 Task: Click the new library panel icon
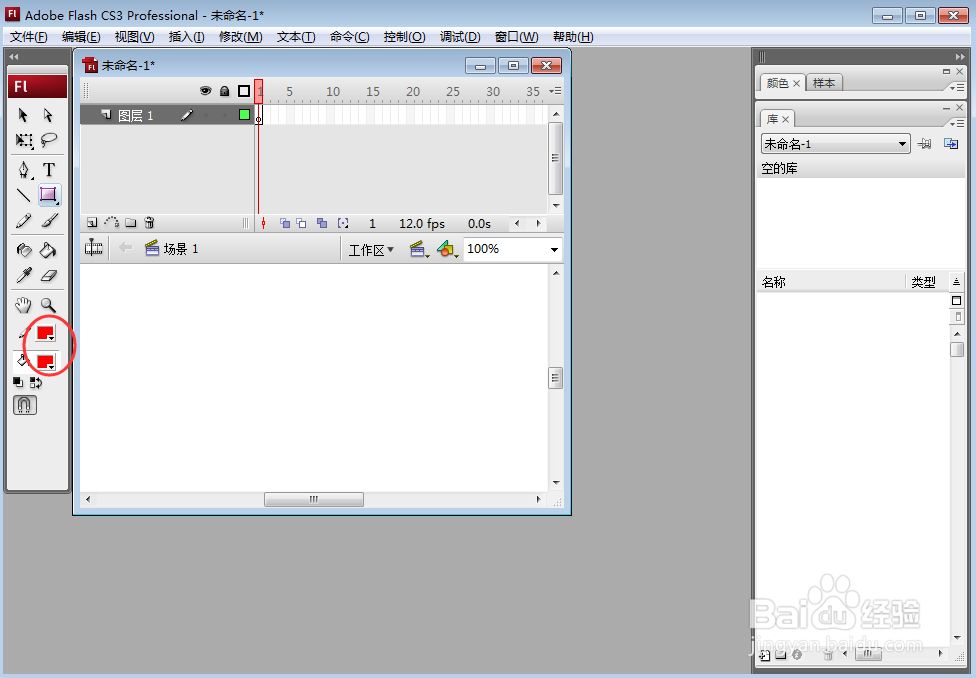[x=951, y=144]
